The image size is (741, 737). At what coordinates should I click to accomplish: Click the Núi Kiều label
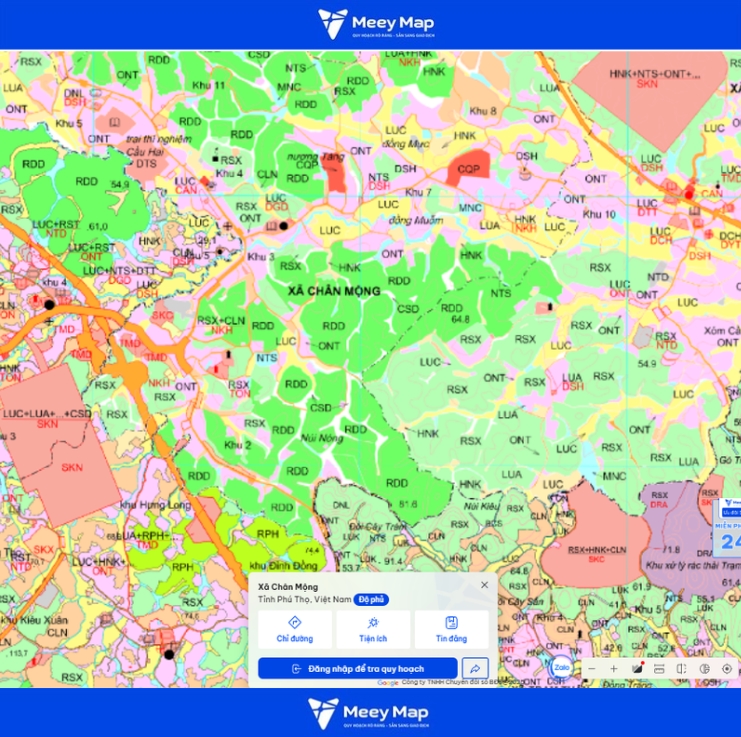[x=481, y=506]
